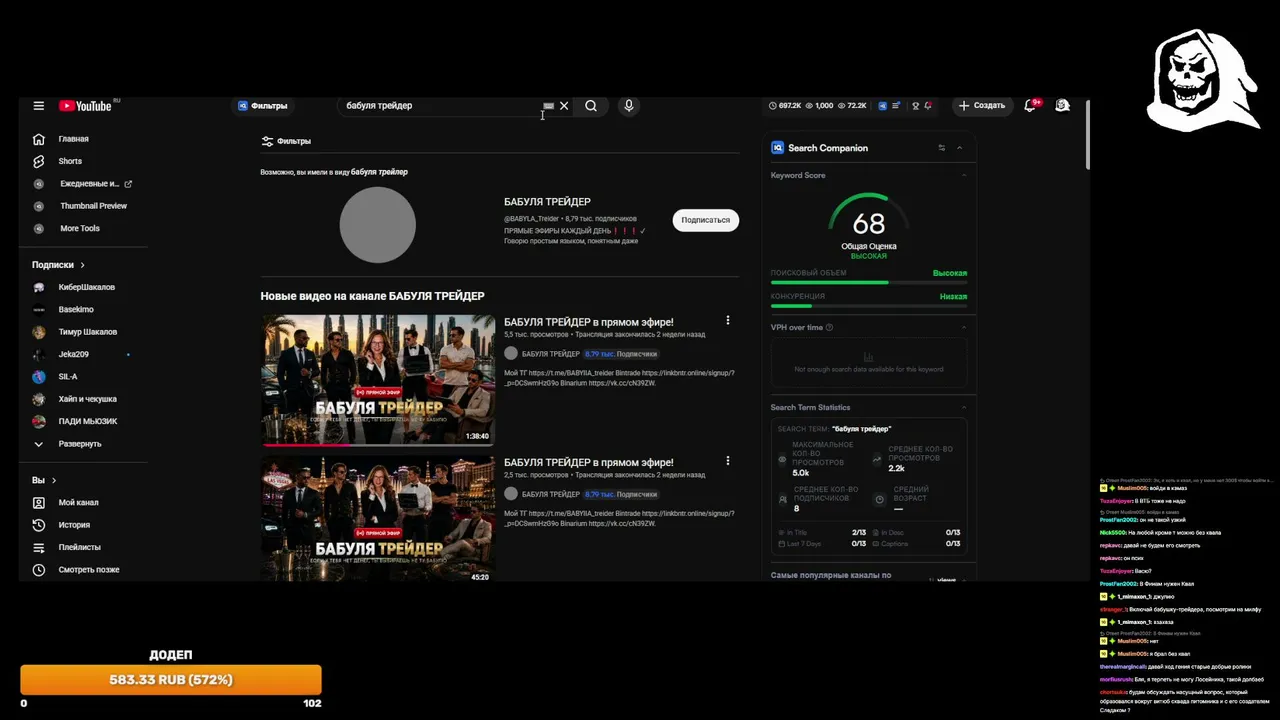Collapse the VPH over time section
This screenshot has width=1280, height=720.
pos(964,327)
